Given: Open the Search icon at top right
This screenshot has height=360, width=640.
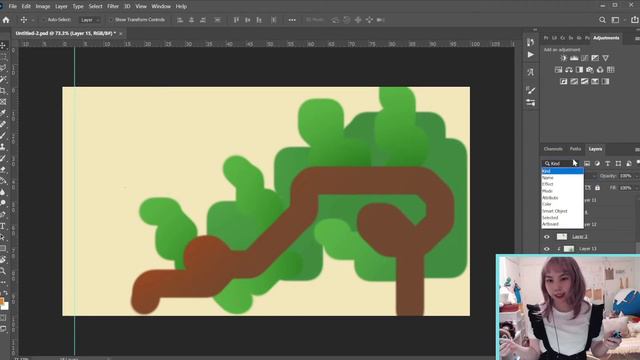Looking at the screenshot, I should (602, 20).
